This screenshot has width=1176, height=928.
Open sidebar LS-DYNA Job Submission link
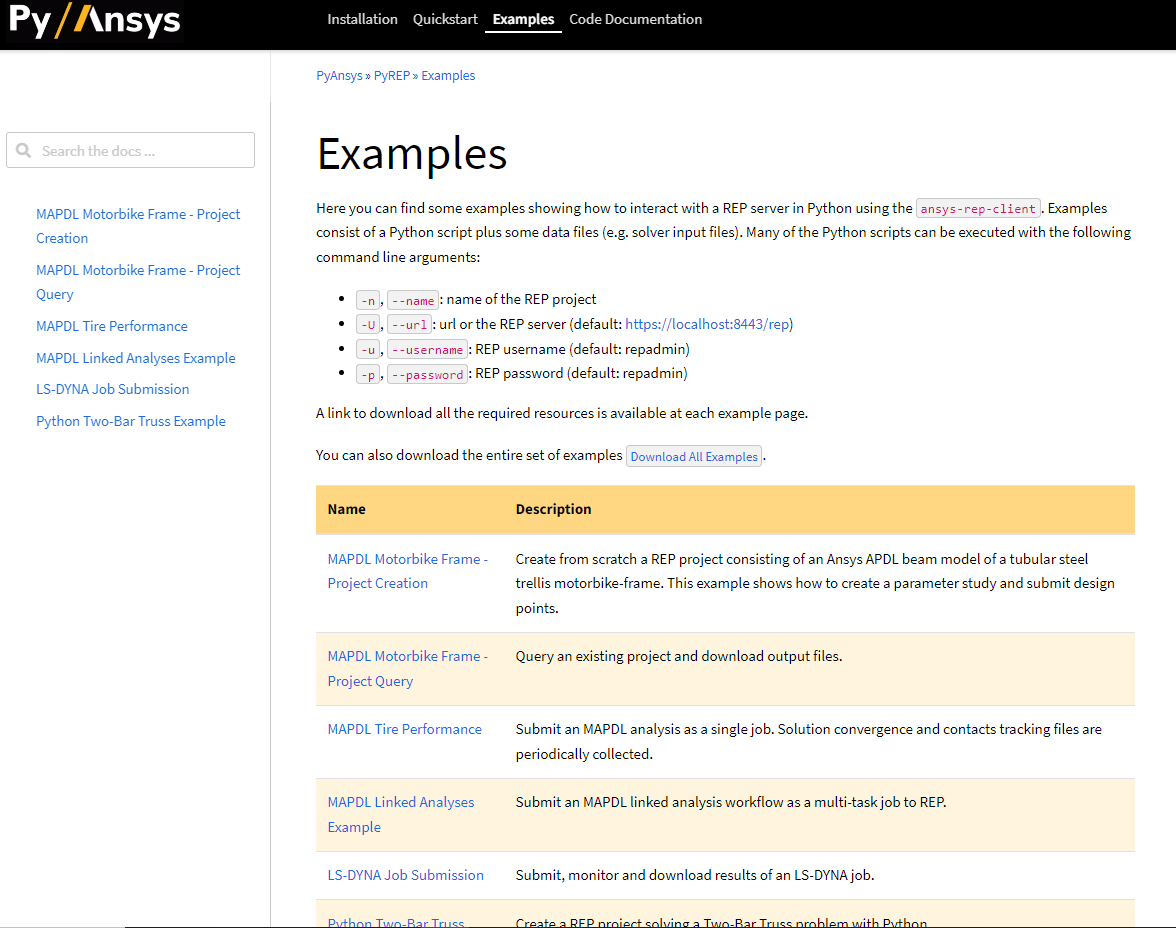tap(112, 389)
